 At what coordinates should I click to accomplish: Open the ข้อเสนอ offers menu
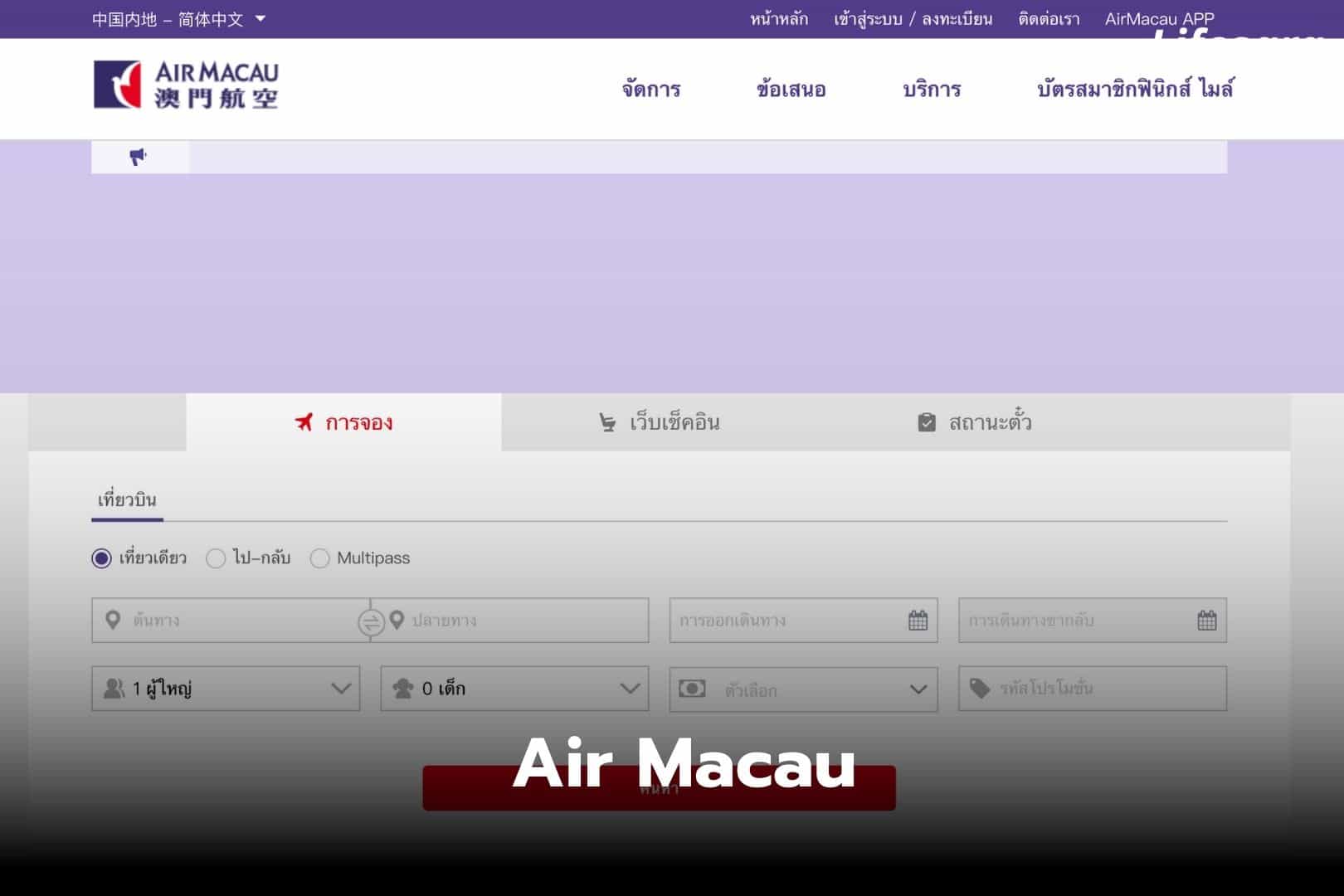pos(791,89)
